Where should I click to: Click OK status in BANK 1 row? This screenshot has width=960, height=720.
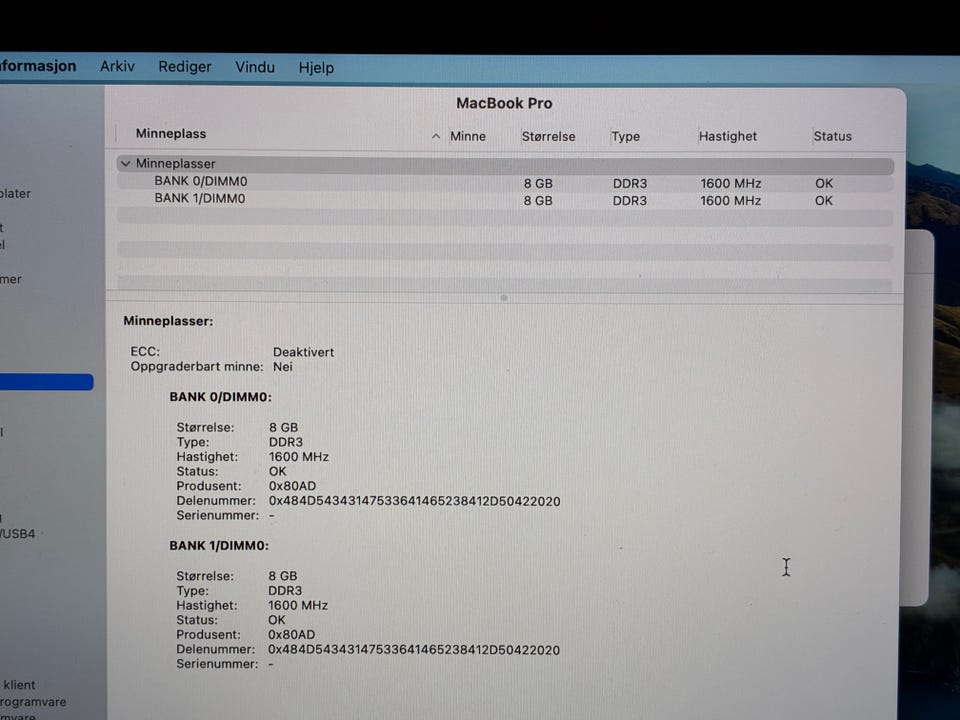tap(823, 200)
